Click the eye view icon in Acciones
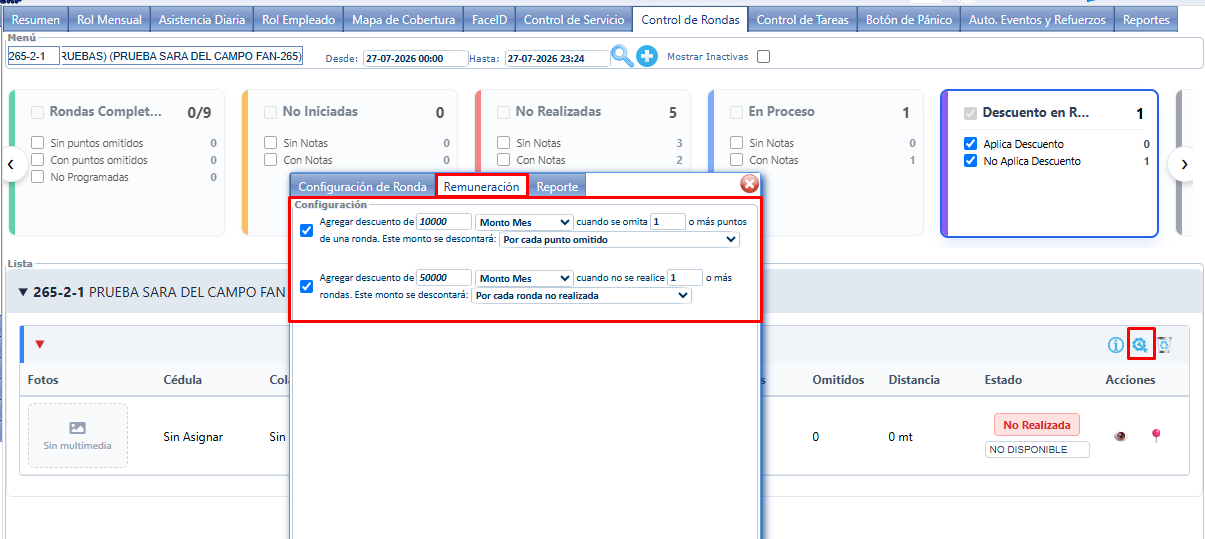The width and height of the screenshot is (1205, 539). (x=1120, y=436)
